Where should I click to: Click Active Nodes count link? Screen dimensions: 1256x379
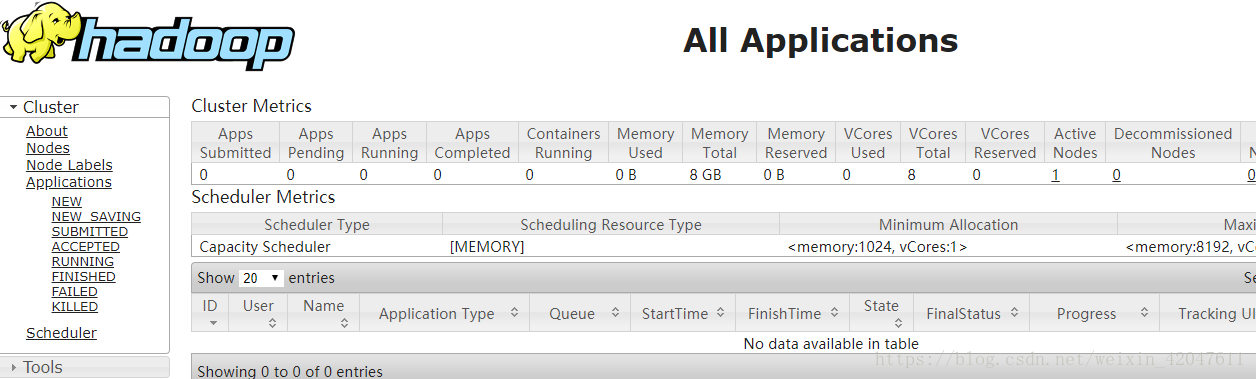pyautogui.click(x=1055, y=175)
